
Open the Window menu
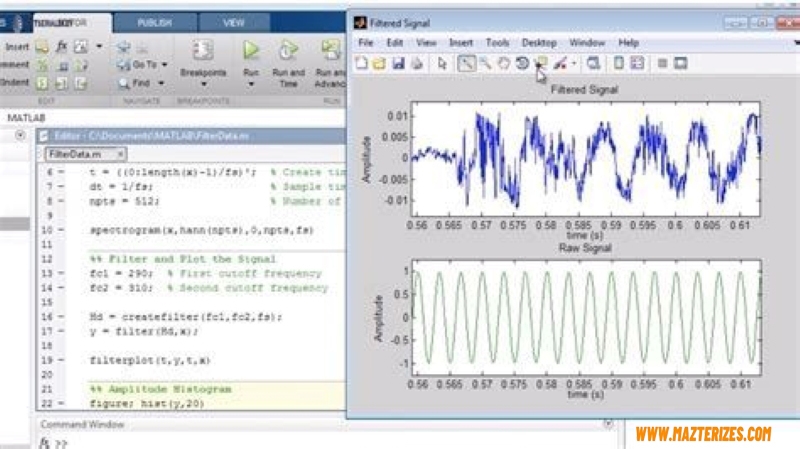point(587,43)
